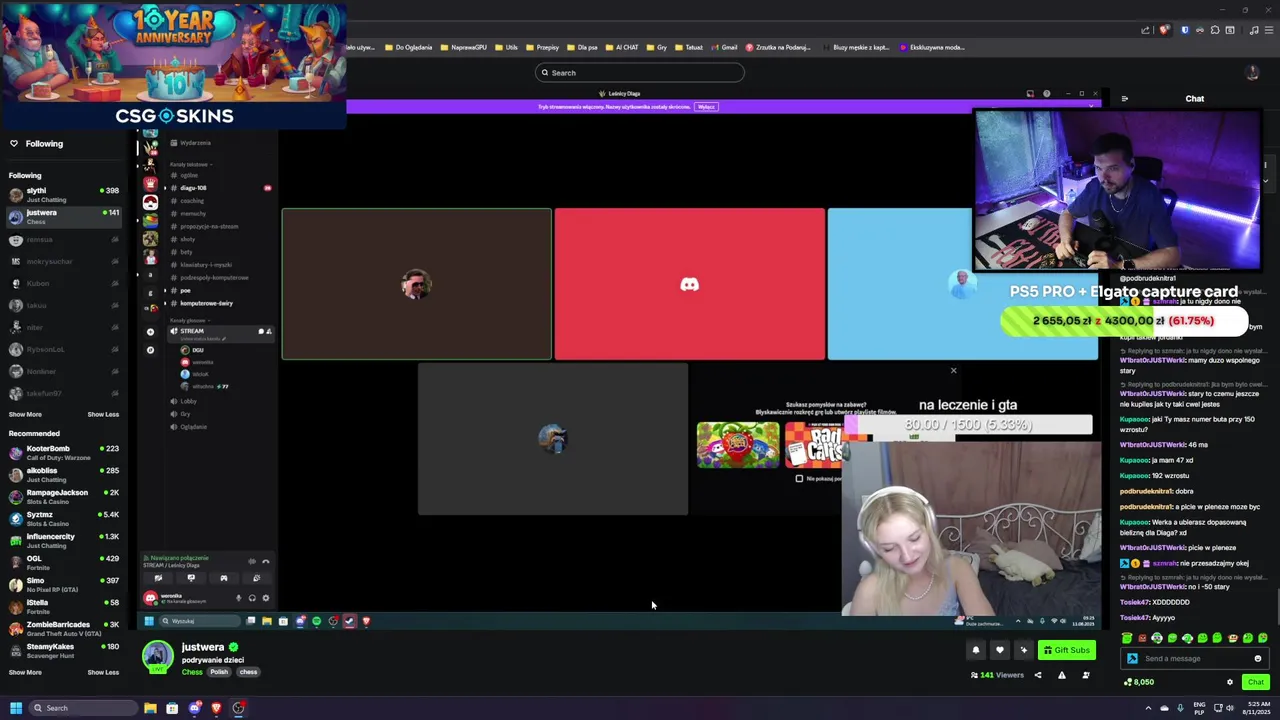Collapse Kanały głosowe category in Discord

click(x=189, y=320)
